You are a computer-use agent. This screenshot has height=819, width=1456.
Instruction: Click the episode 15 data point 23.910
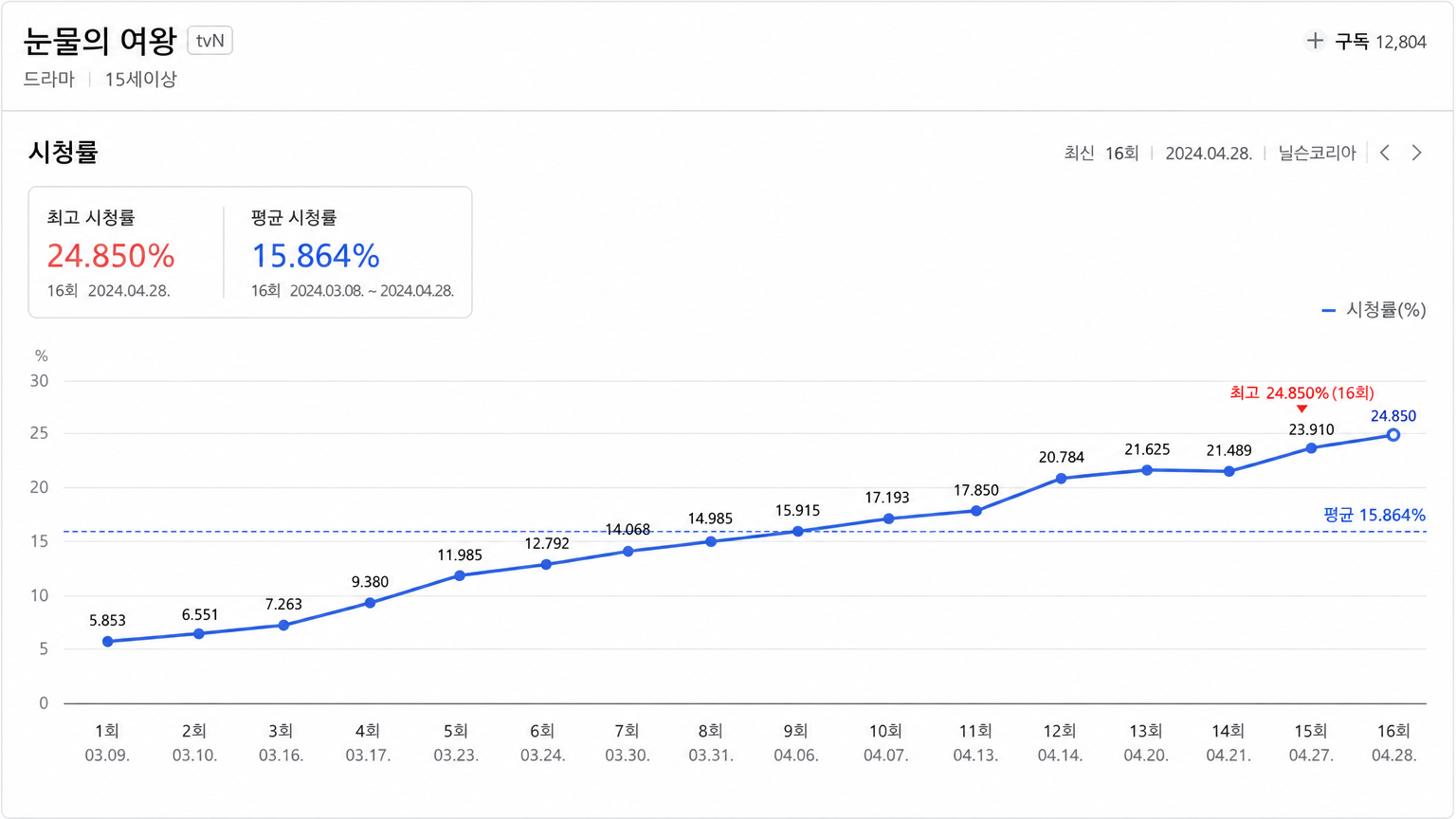pos(1311,448)
